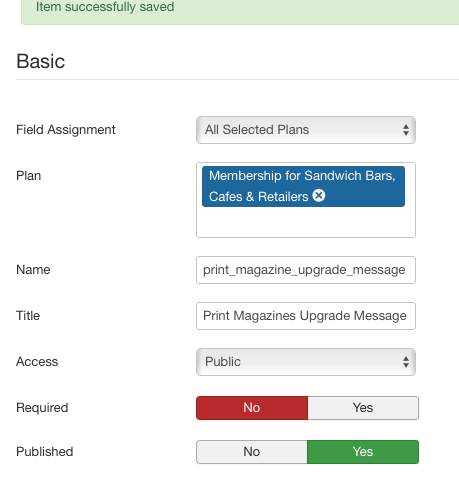Click empty area of Plan selection box
Image resolution: width=459 pixels, height=479 pixels.
pyautogui.click(x=306, y=222)
